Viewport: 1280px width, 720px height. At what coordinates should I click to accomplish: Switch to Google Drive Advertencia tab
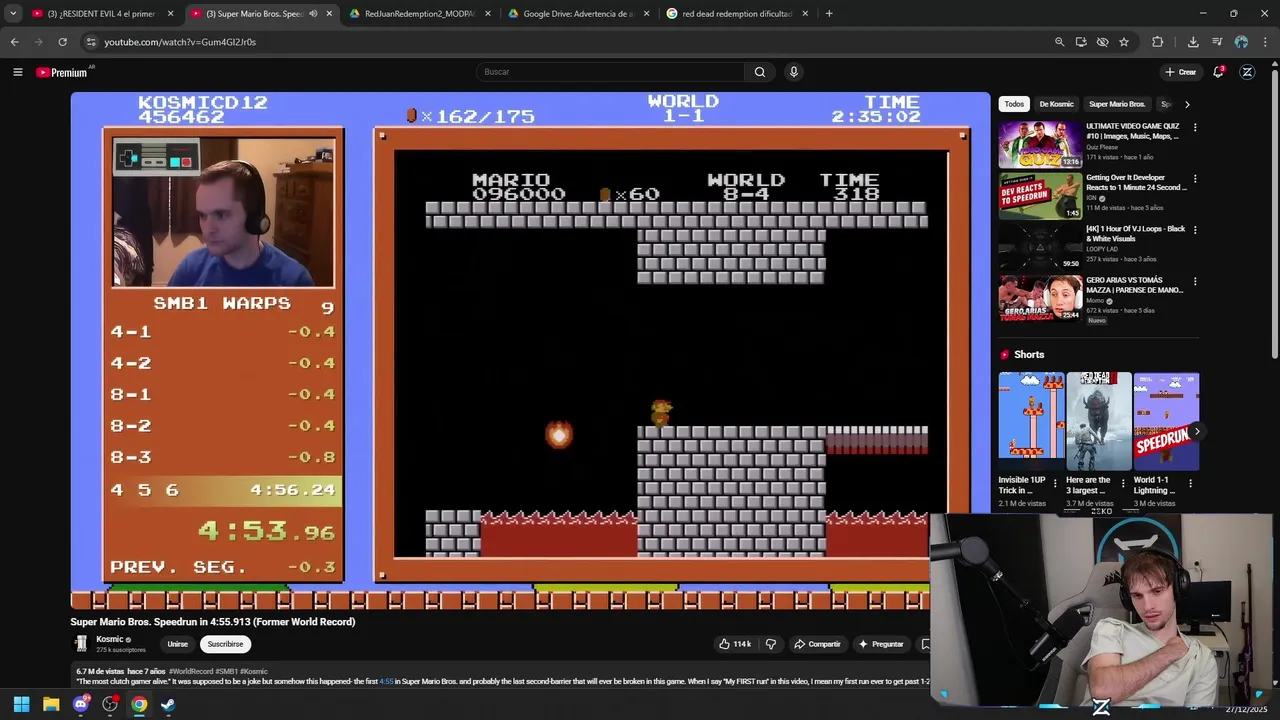578,14
